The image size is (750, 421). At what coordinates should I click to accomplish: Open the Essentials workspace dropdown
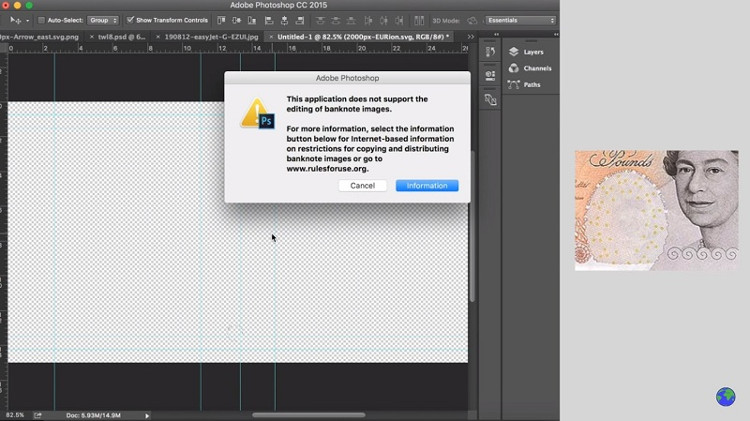pyautogui.click(x=520, y=20)
